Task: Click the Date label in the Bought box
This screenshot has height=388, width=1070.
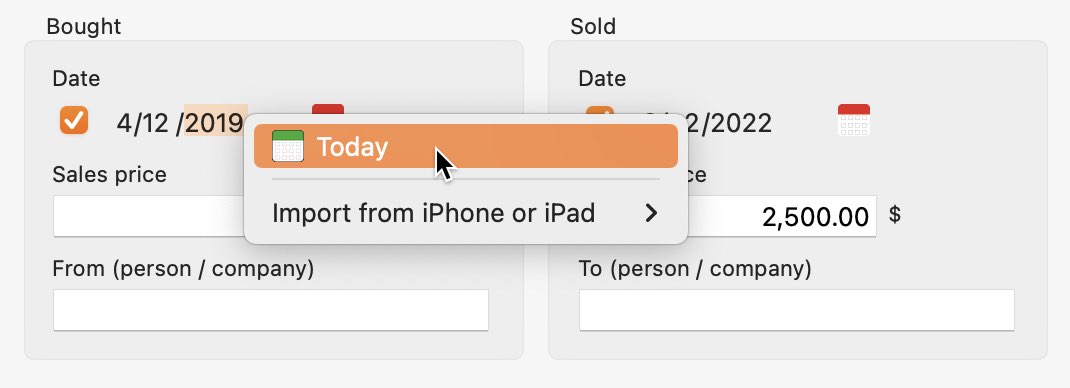Action: pyautogui.click(x=76, y=78)
